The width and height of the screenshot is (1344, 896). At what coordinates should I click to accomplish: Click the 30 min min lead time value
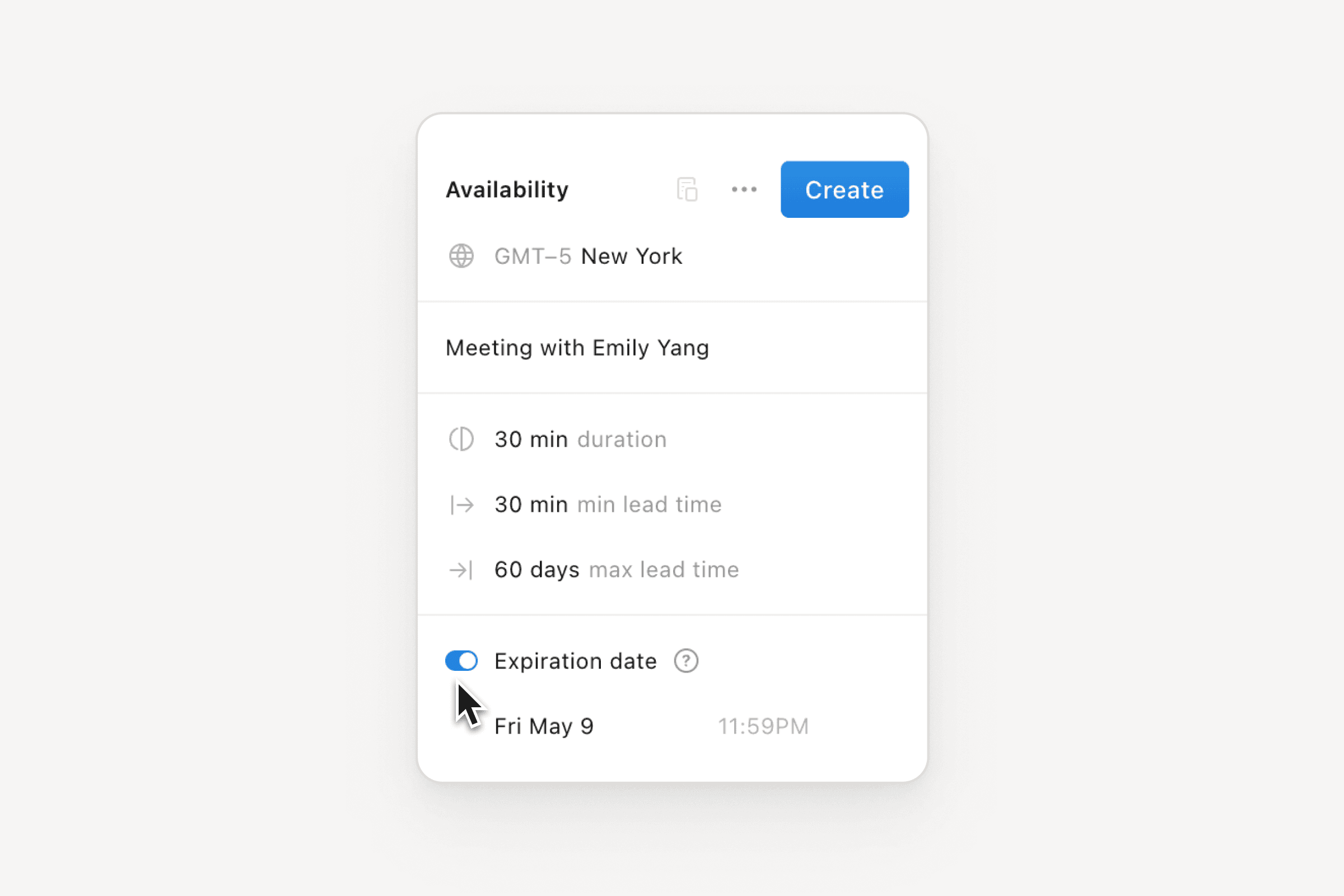[530, 504]
